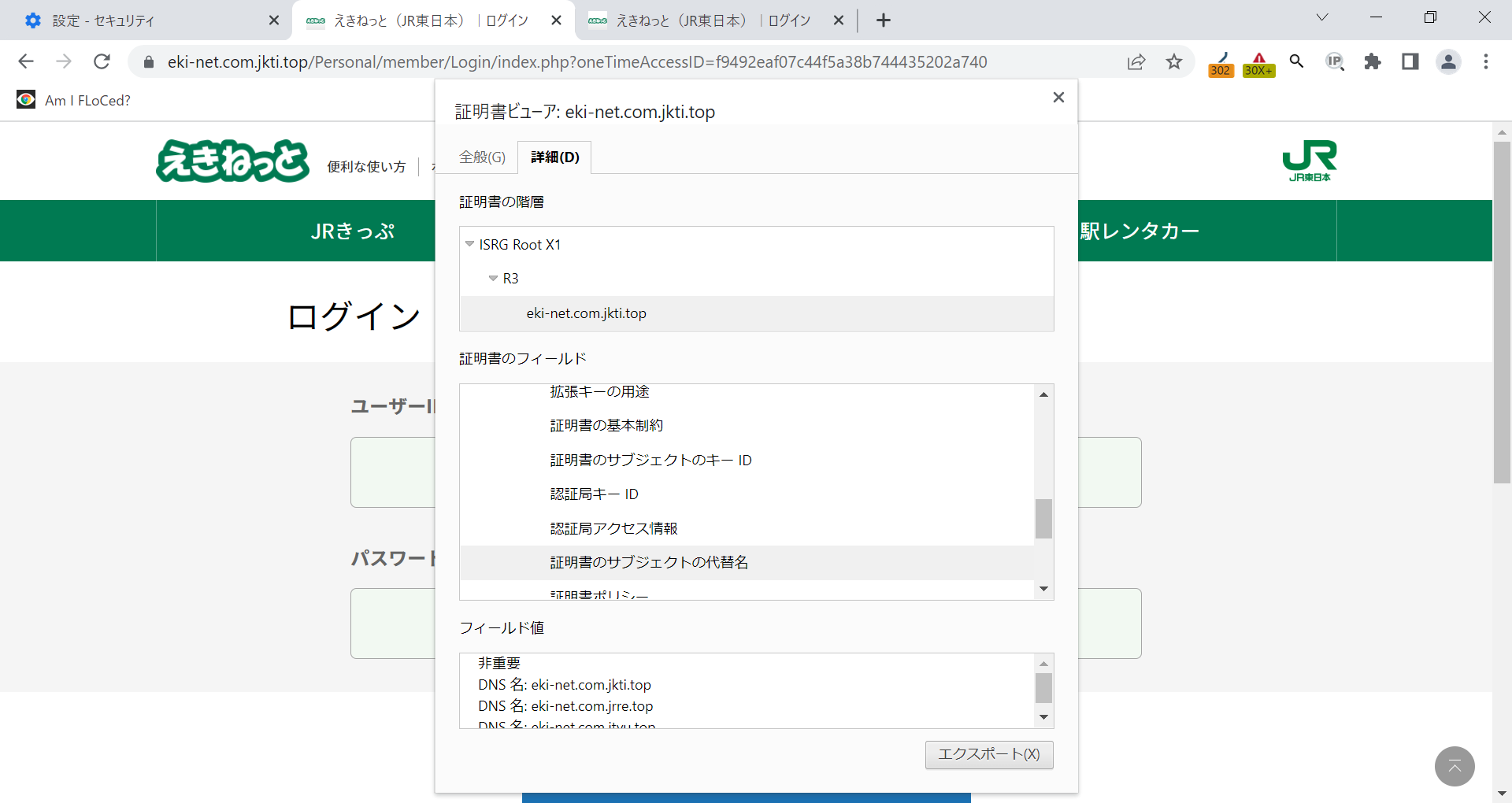Close the third えきねっと login tab
This screenshot has height=803, width=1512.
839,20
